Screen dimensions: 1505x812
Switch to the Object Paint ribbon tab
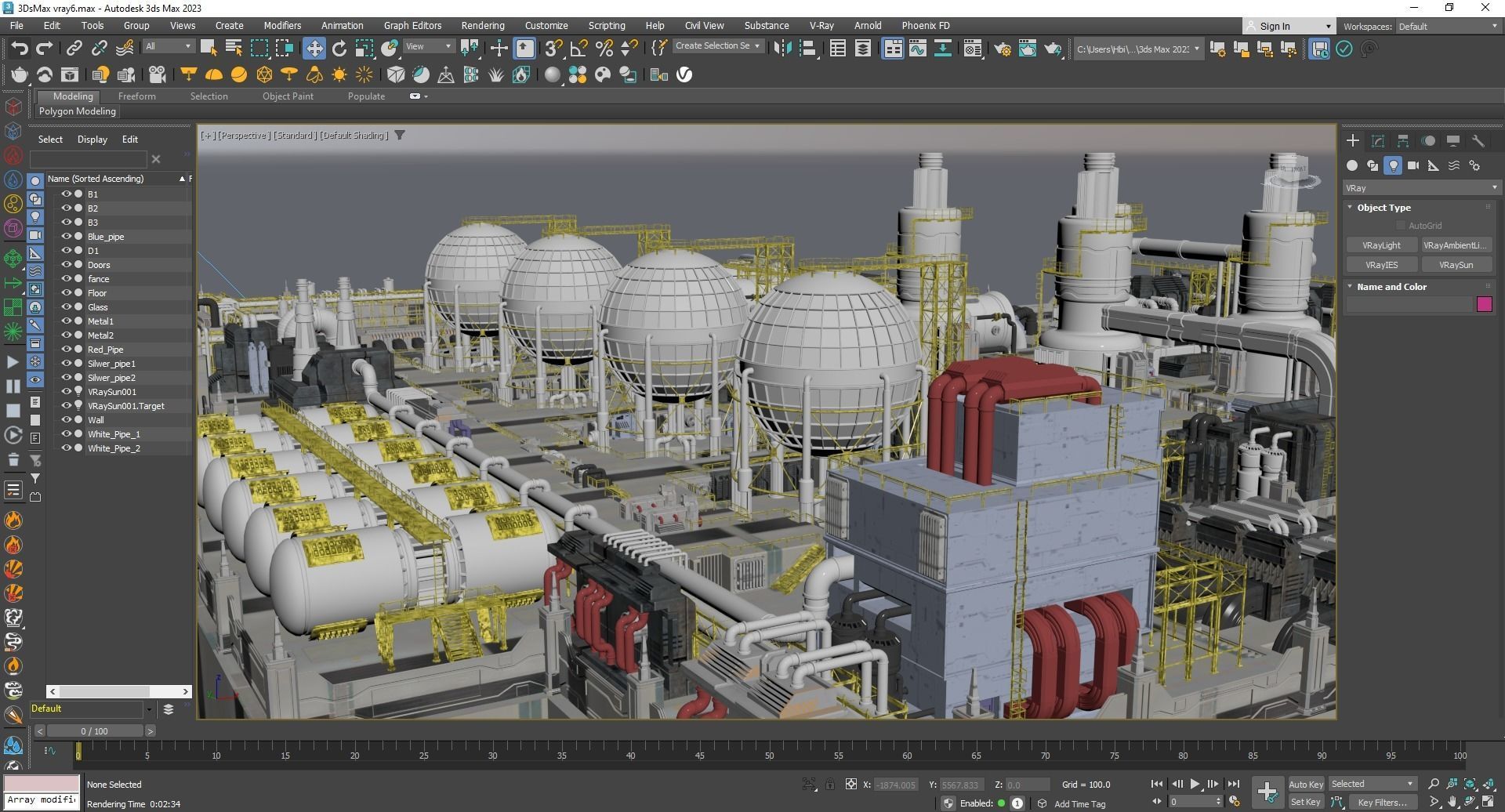pos(288,96)
